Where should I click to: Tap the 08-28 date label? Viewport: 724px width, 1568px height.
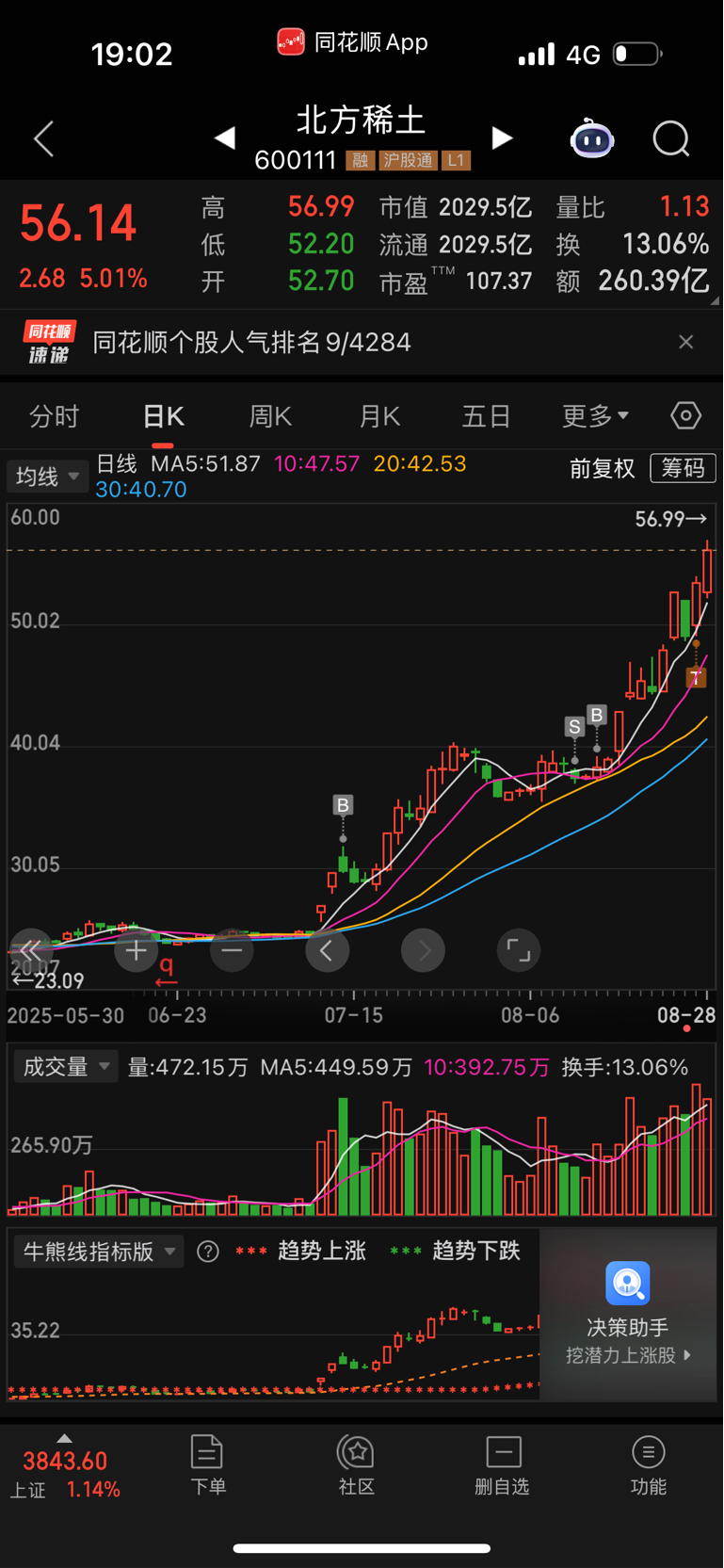point(686,1015)
